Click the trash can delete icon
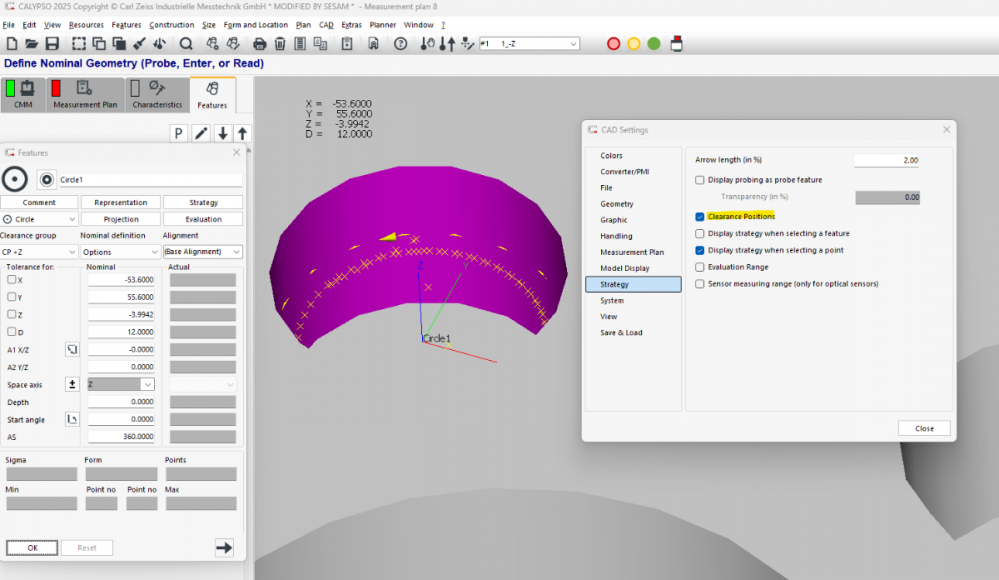 [280, 44]
